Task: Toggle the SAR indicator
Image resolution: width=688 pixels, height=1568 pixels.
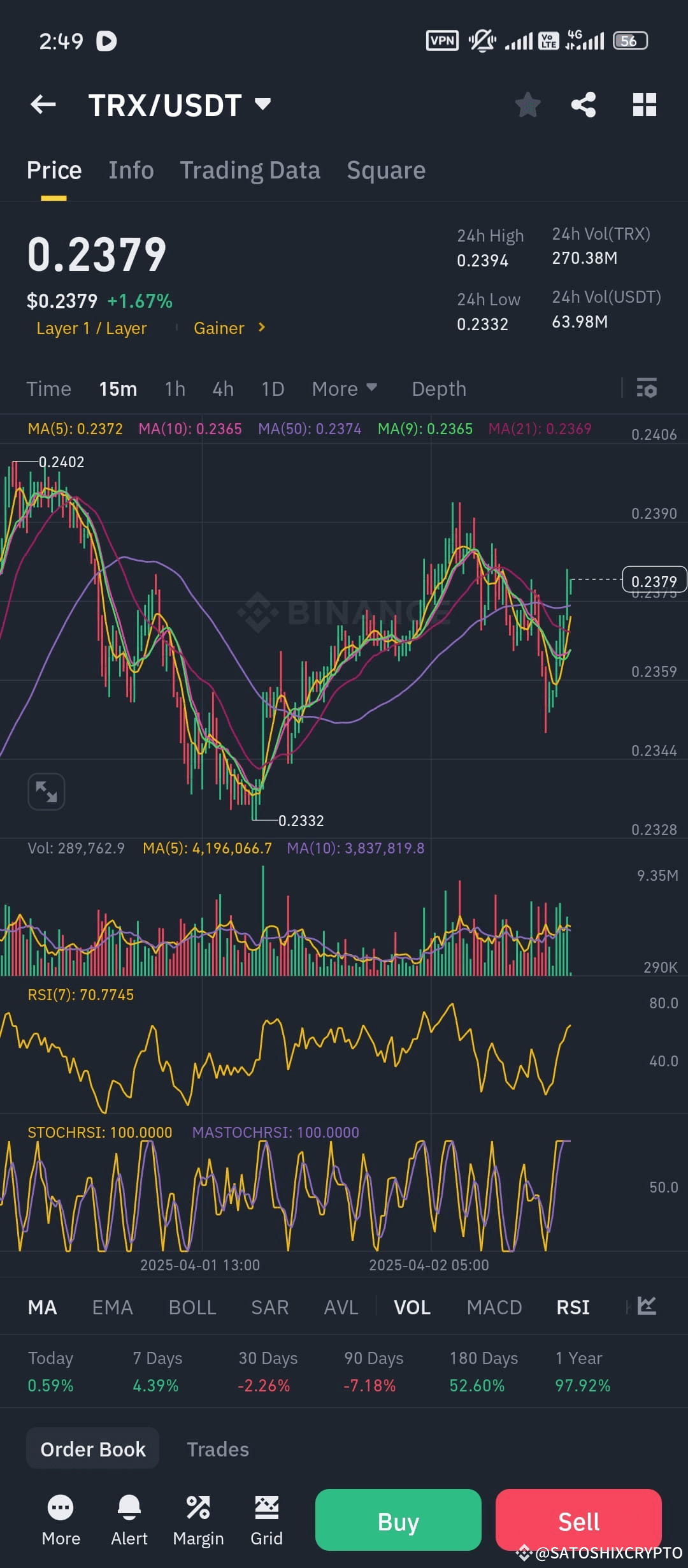Action: pos(270,1307)
